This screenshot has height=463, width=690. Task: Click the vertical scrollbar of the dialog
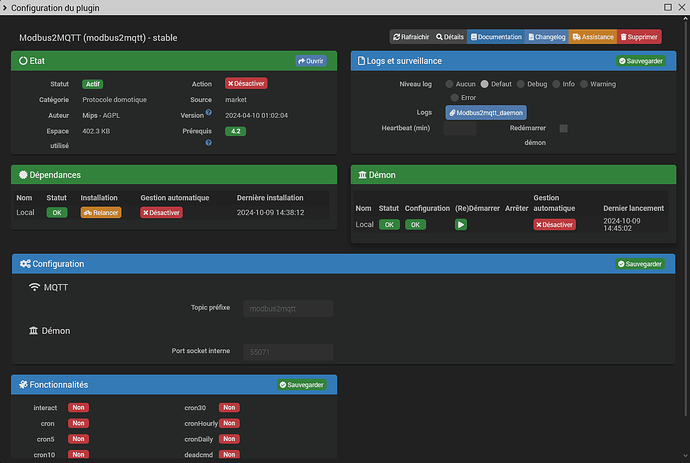point(685,218)
